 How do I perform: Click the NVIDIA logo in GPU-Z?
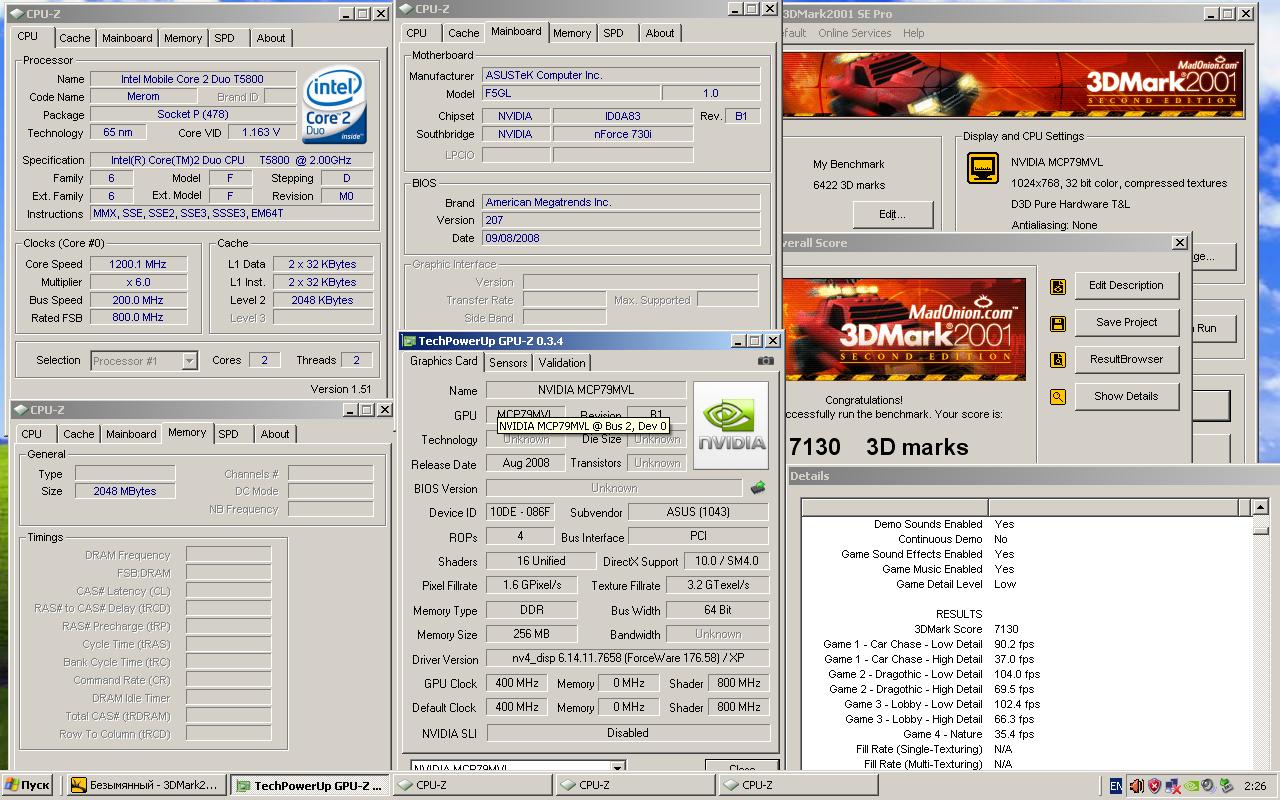click(x=731, y=426)
